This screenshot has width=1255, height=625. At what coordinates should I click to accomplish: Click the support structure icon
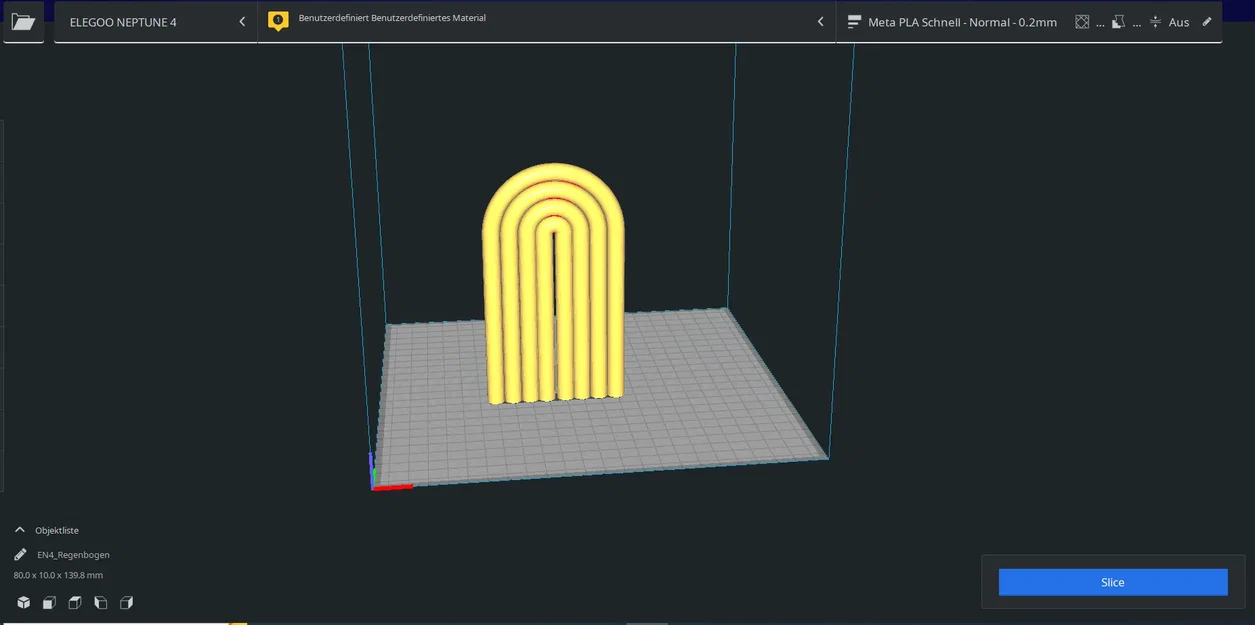pyautogui.click(x=1118, y=22)
